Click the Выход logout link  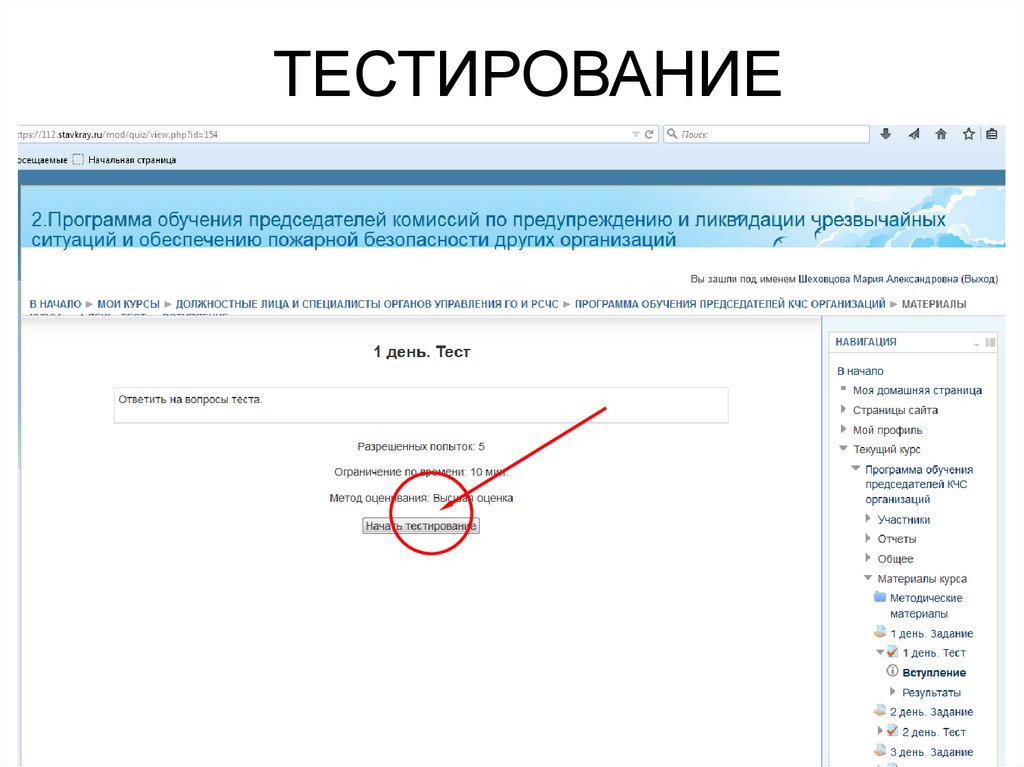pyautogui.click(x=979, y=280)
